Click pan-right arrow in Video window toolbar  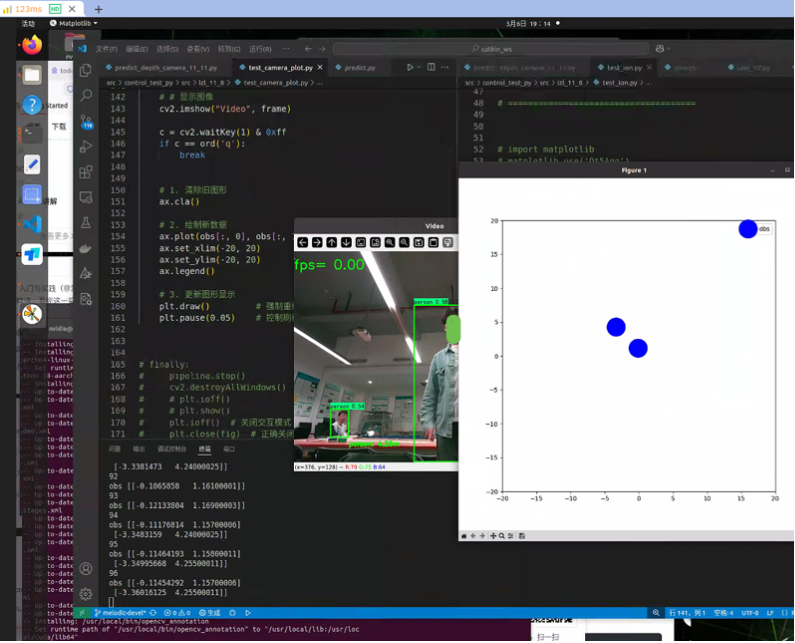pos(317,242)
